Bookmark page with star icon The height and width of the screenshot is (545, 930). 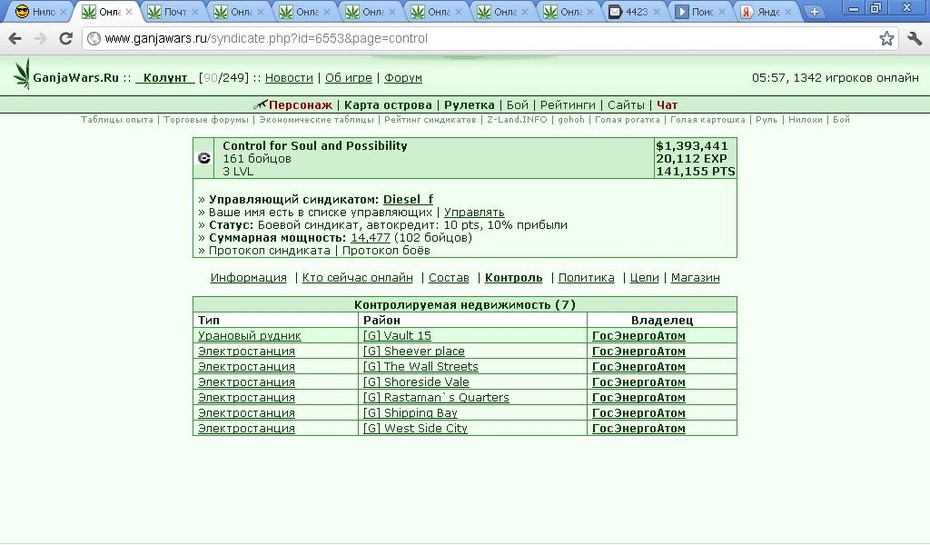tap(887, 39)
